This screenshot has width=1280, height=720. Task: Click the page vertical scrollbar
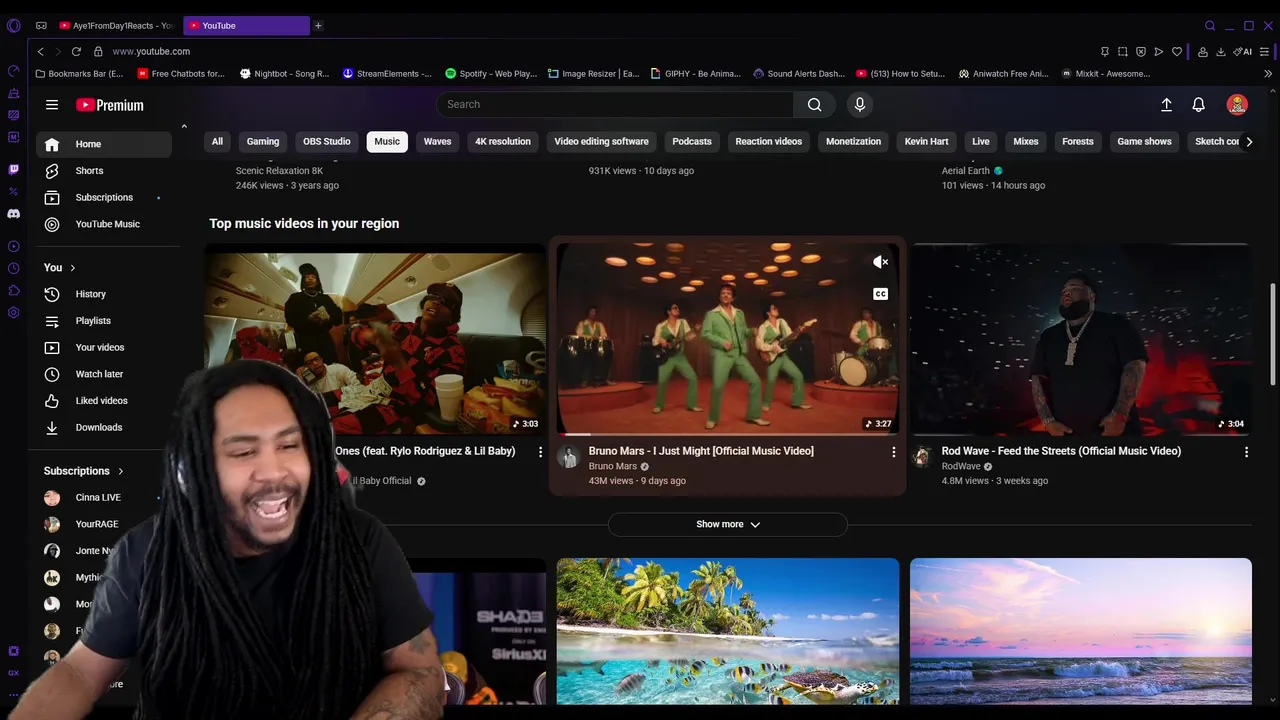point(1272,333)
